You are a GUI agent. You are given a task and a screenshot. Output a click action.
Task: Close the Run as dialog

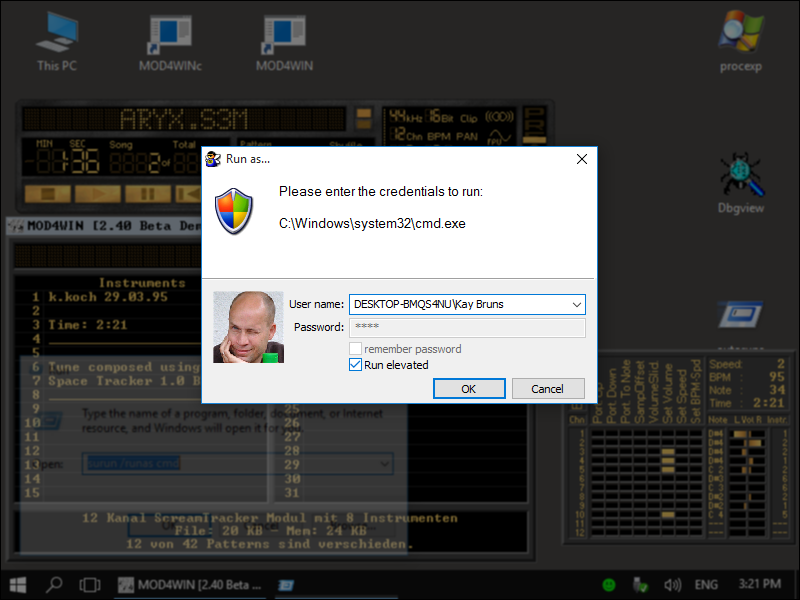[x=582, y=159]
